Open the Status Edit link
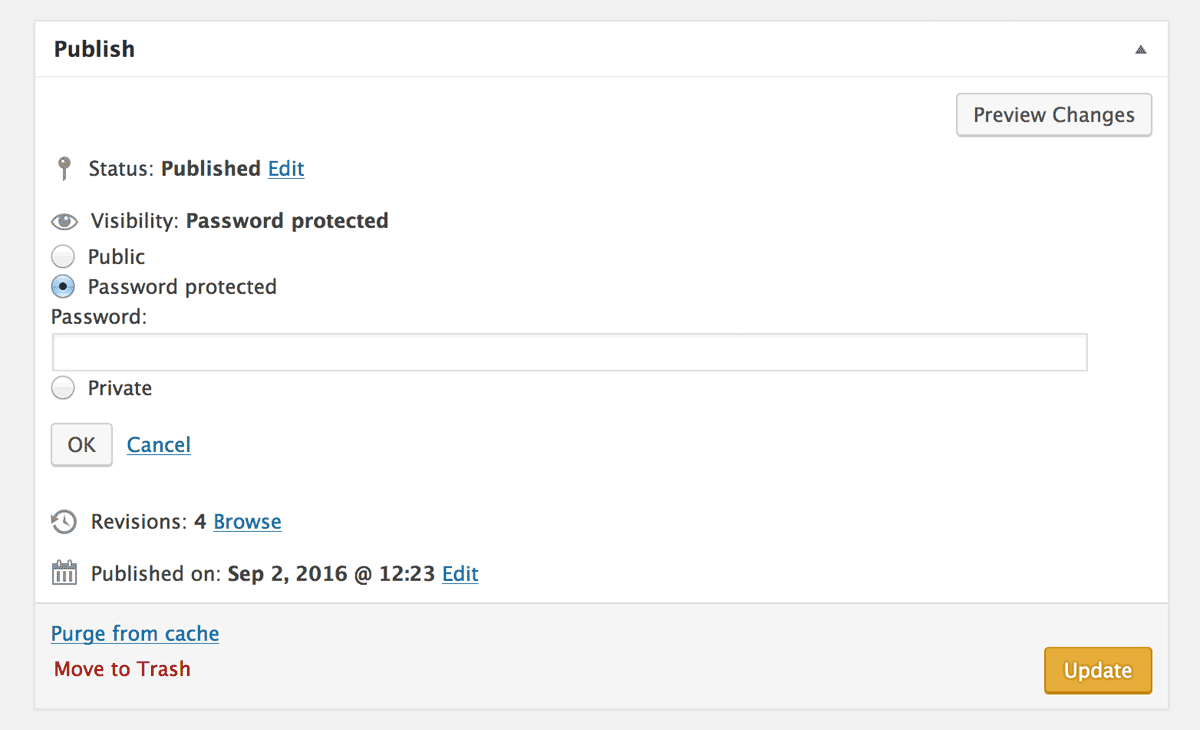This screenshot has width=1200, height=730. pos(286,169)
